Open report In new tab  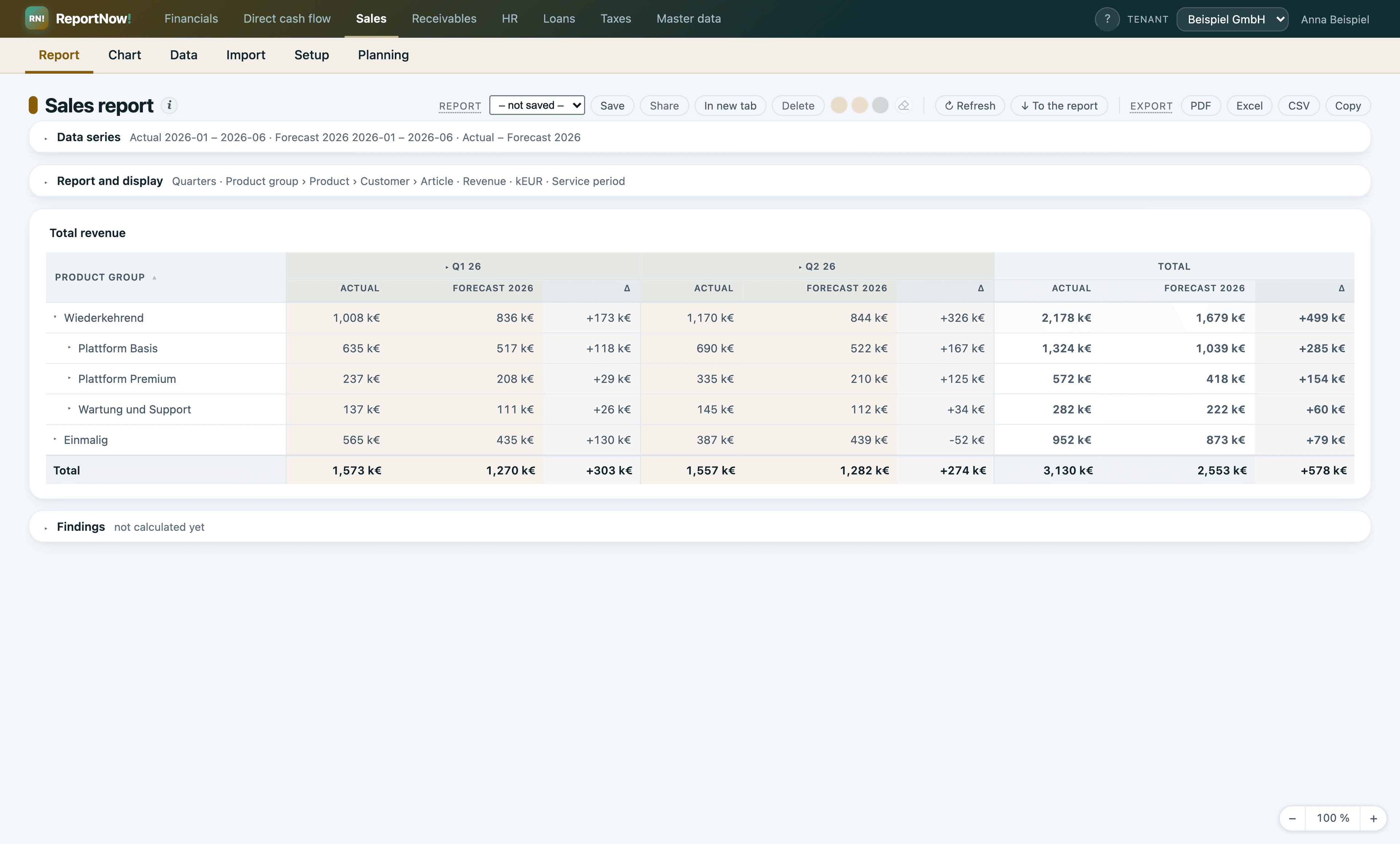click(730, 106)
